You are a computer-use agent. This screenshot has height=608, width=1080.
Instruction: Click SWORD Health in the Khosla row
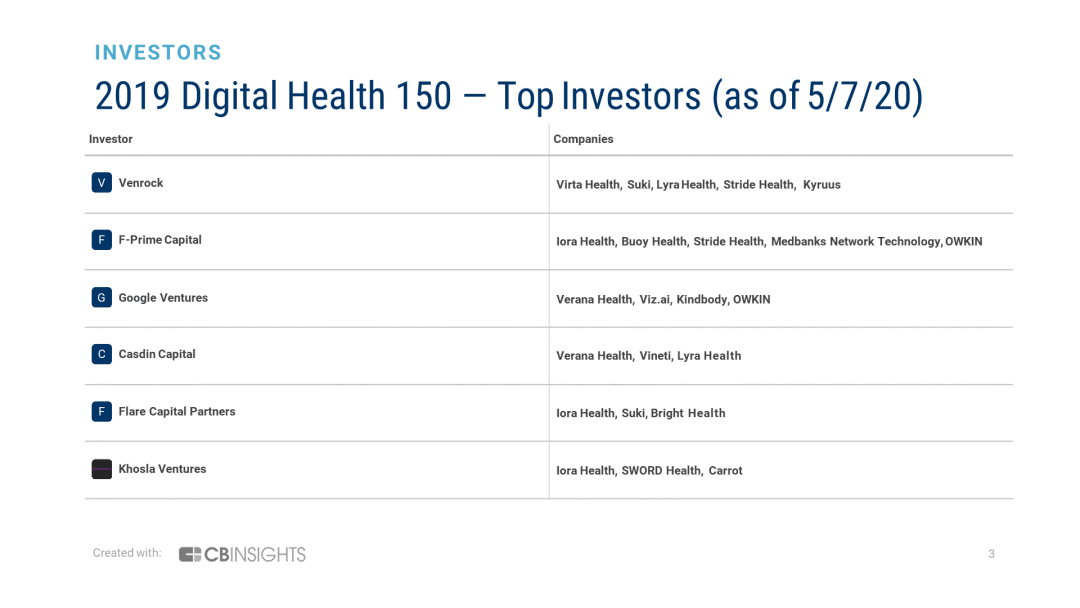pyautogui.click(x=661, y=471)
